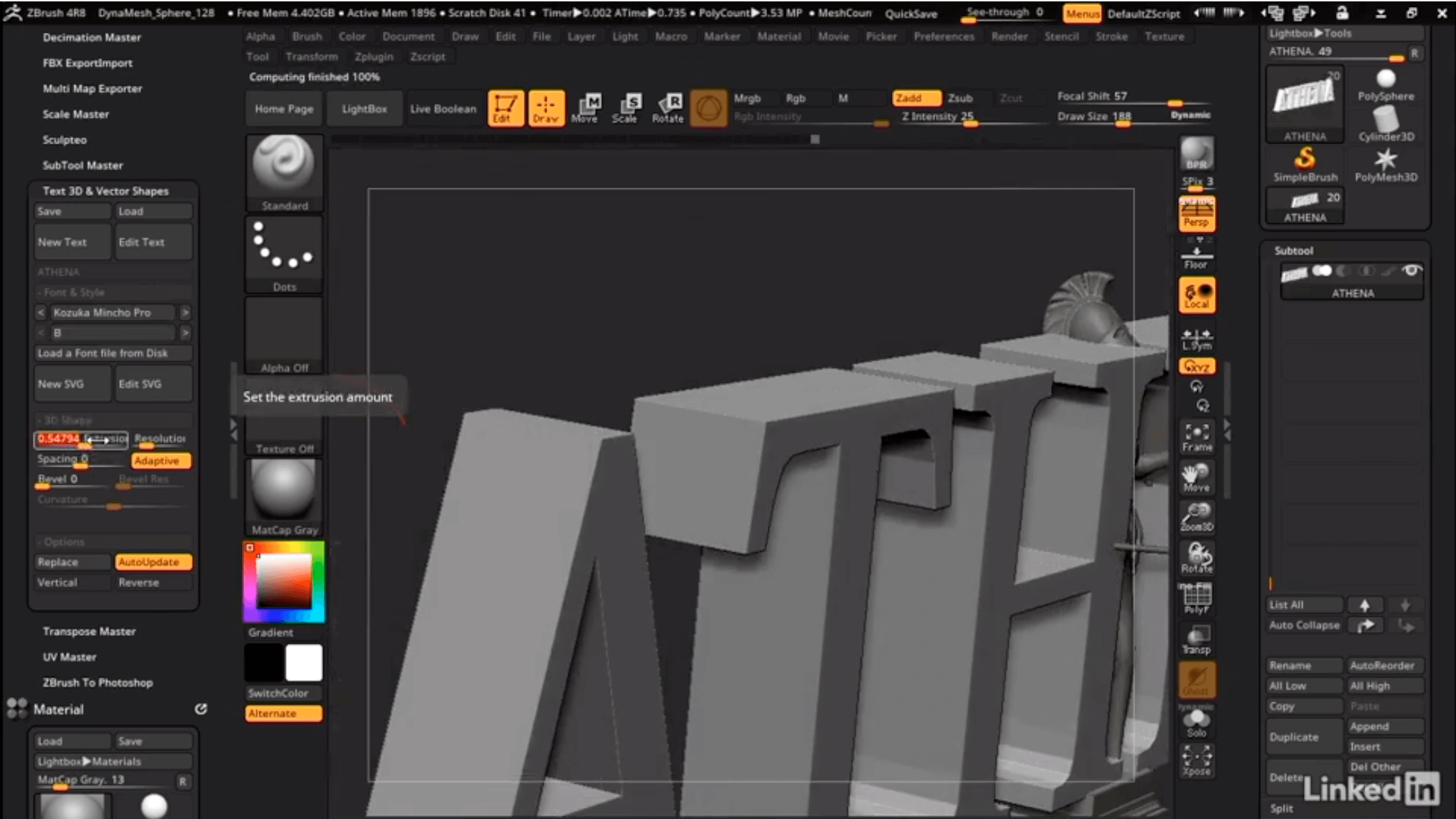
Task: Click Edit Text button
Action: (153, 242)
